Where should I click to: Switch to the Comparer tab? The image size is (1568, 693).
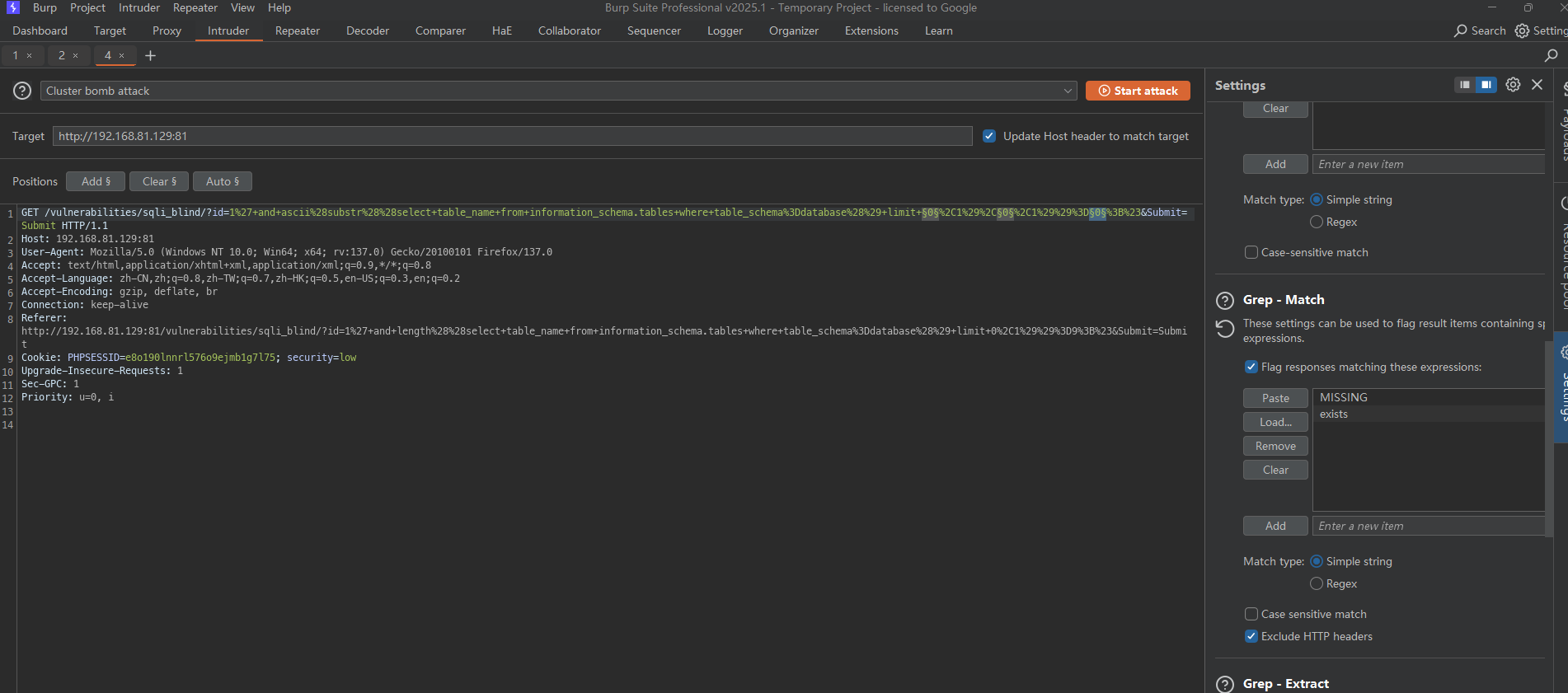point(440,30)
